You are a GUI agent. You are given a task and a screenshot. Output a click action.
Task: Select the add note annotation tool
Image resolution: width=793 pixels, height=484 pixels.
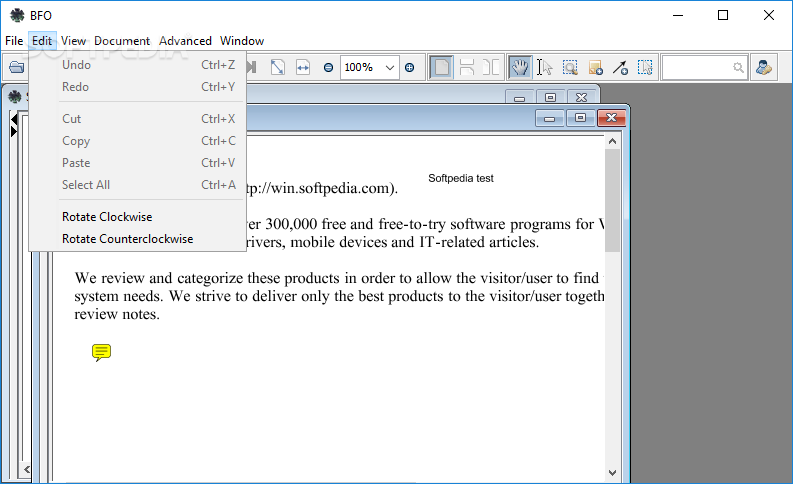(x=595, y=67)
